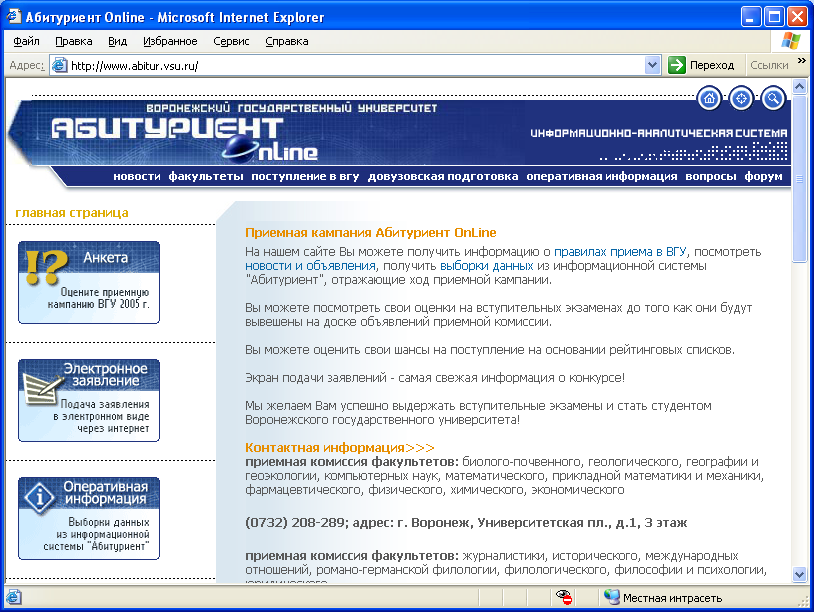Open the Сервис menu

231,41
